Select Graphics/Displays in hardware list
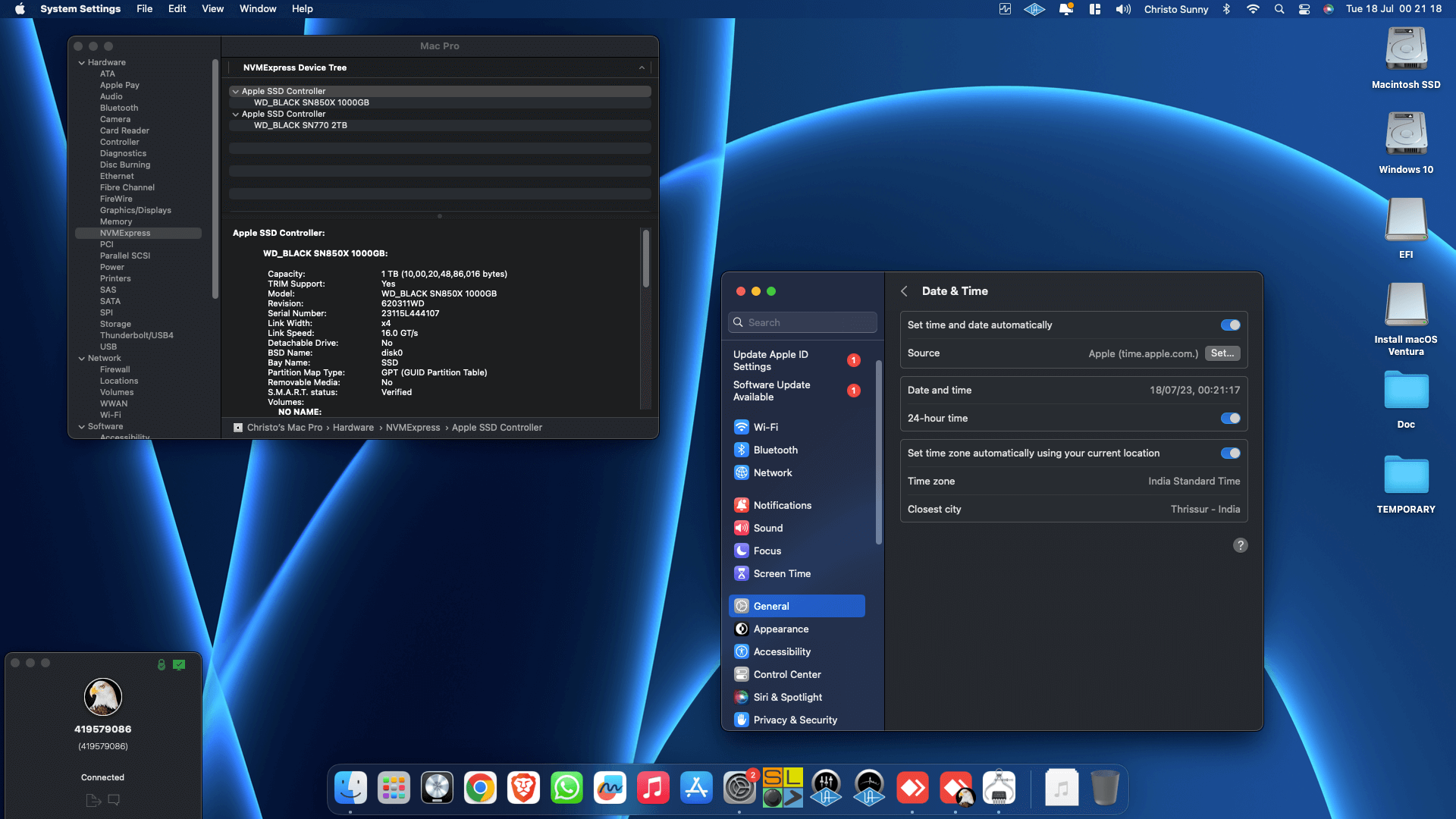This screenshot has height=819, width=1456. tap(135, 210)
